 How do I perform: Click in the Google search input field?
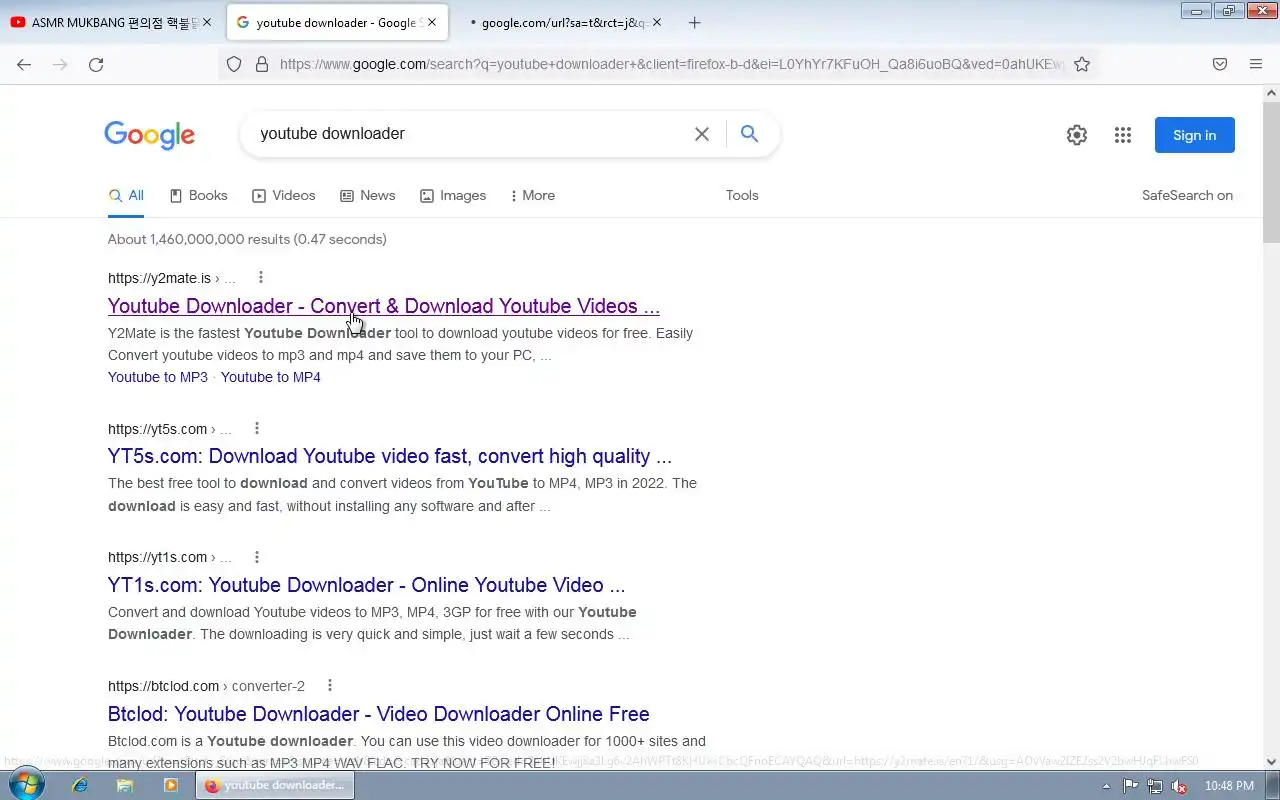click(x=470, y=134)
